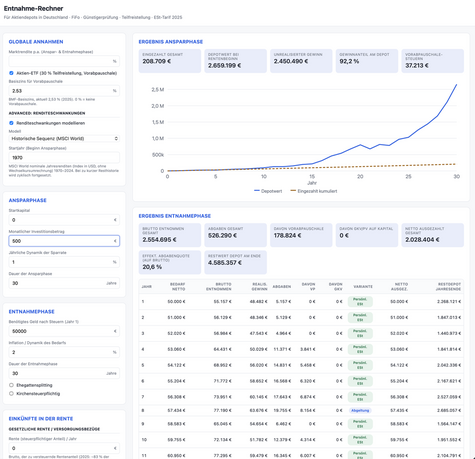The height and width of the screenshot is (459, 475).
Task: Click the Rente steuerpflichtiger Anteil field
Action: 64,448
